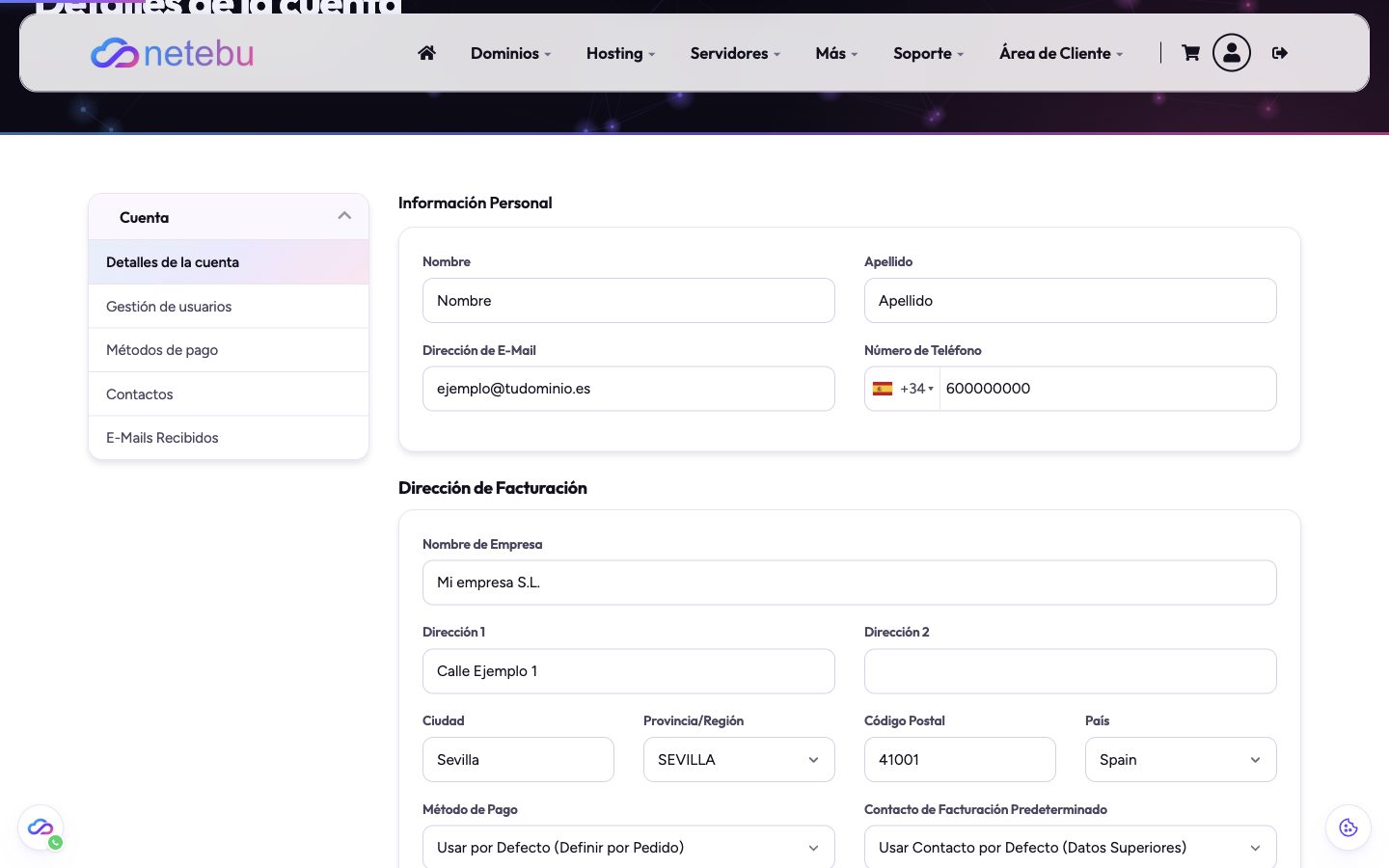
Task: Click the Spain flag in phone field
Action: [x=883, y=389]
